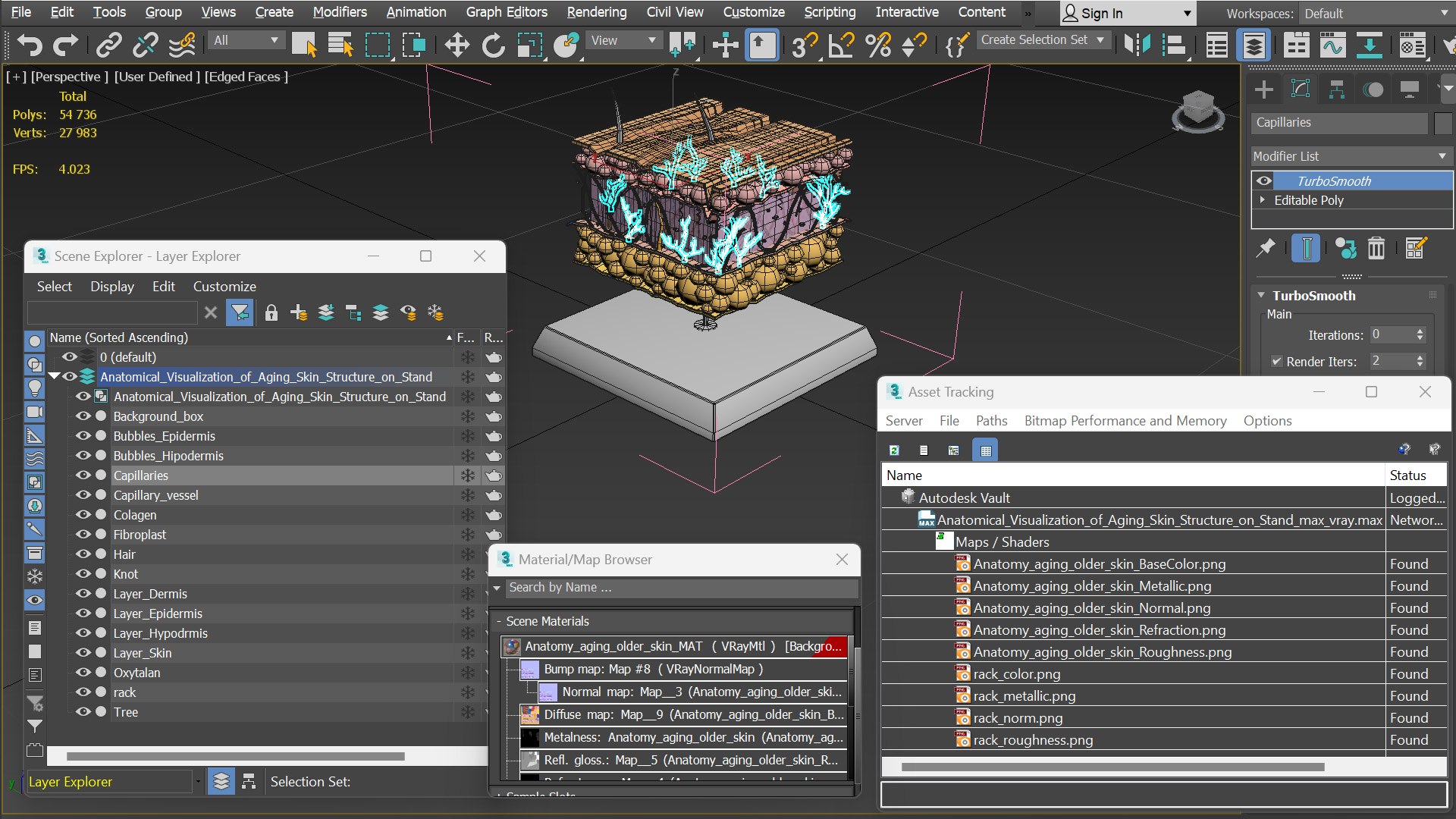The width and height of the screenshot is (1456, 819).
Task: Toggle the Angle Snap tool
Action: (842, 45)
